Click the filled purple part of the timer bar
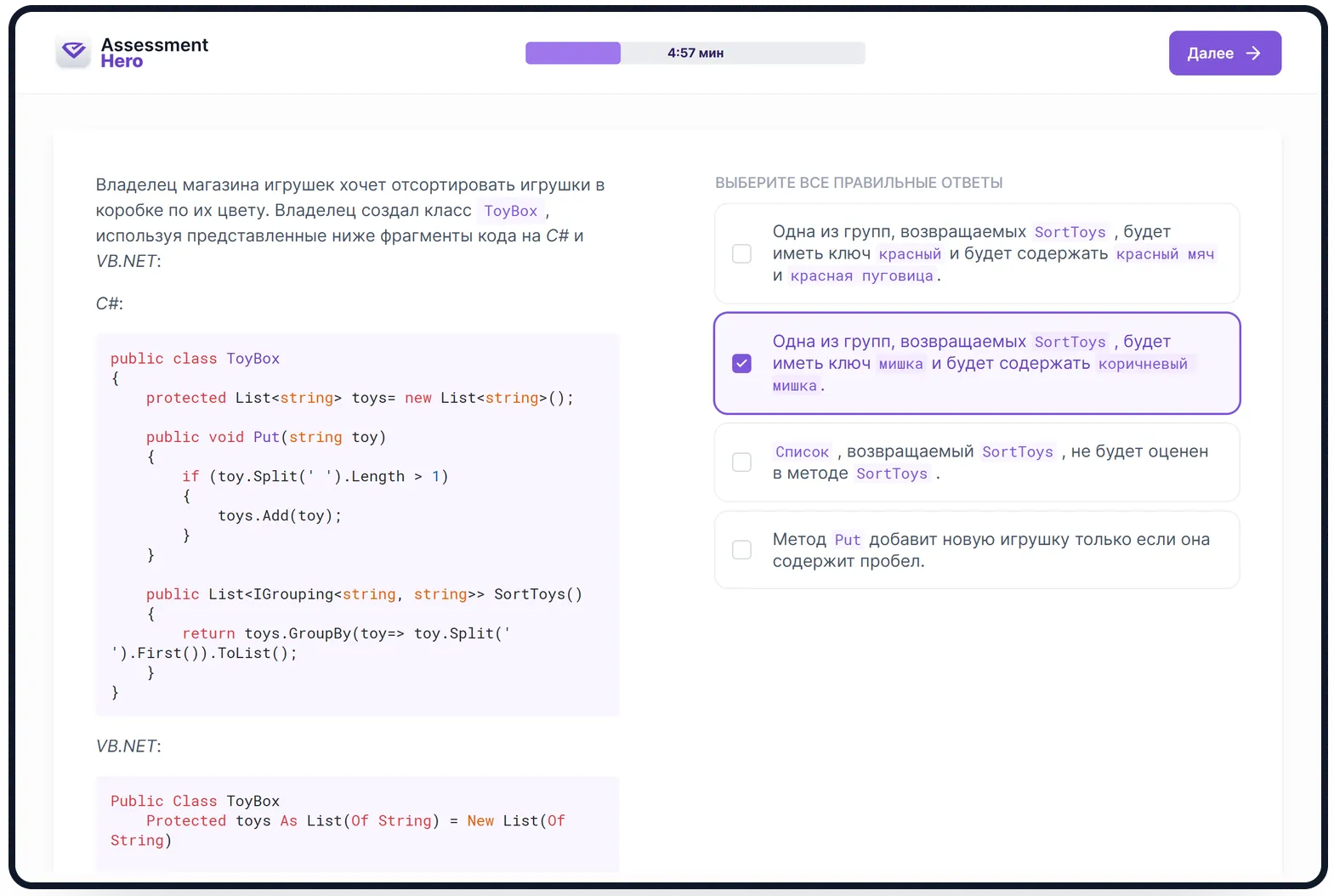 [572, 54]
